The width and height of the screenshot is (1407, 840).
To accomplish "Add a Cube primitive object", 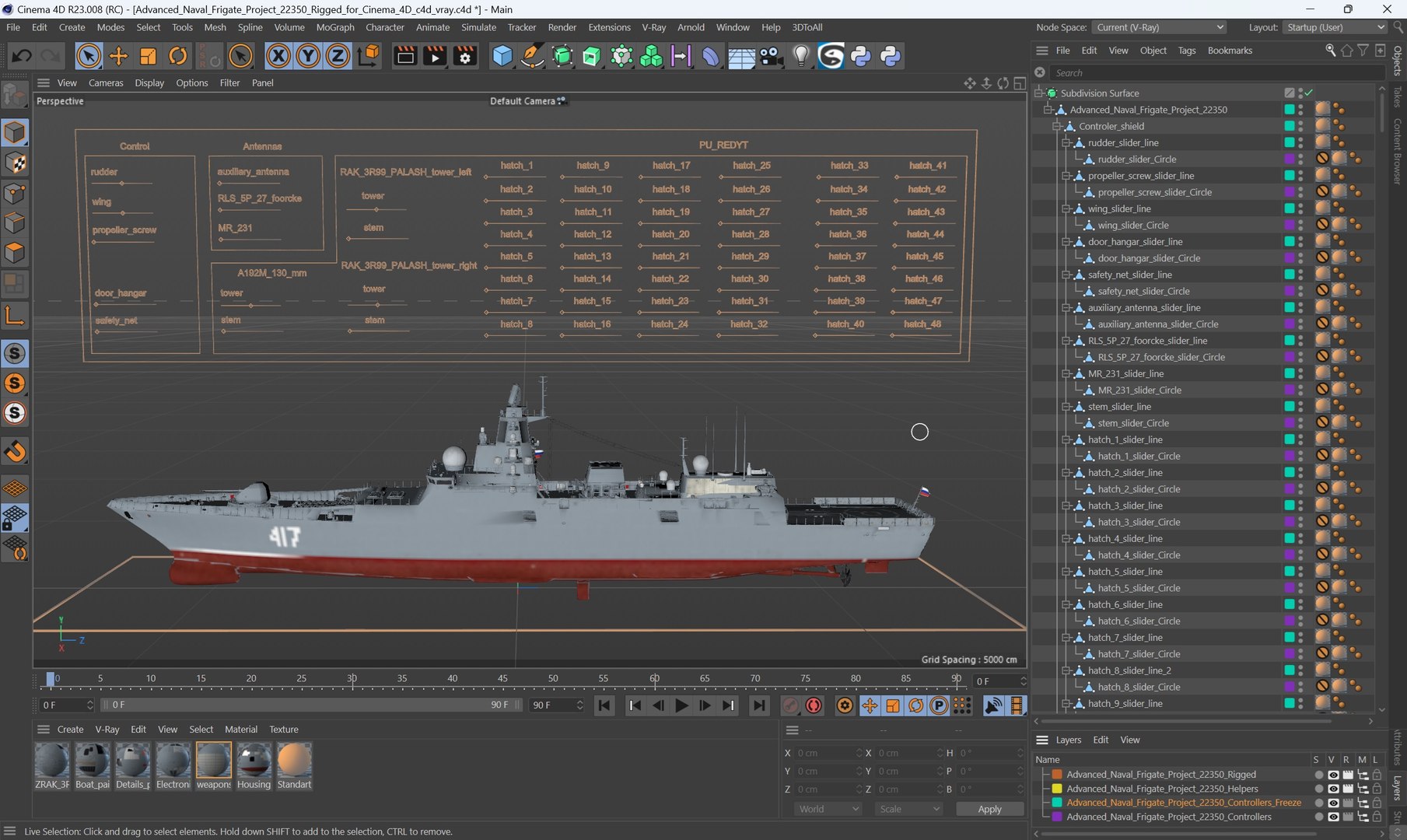I will coord(502,56).
